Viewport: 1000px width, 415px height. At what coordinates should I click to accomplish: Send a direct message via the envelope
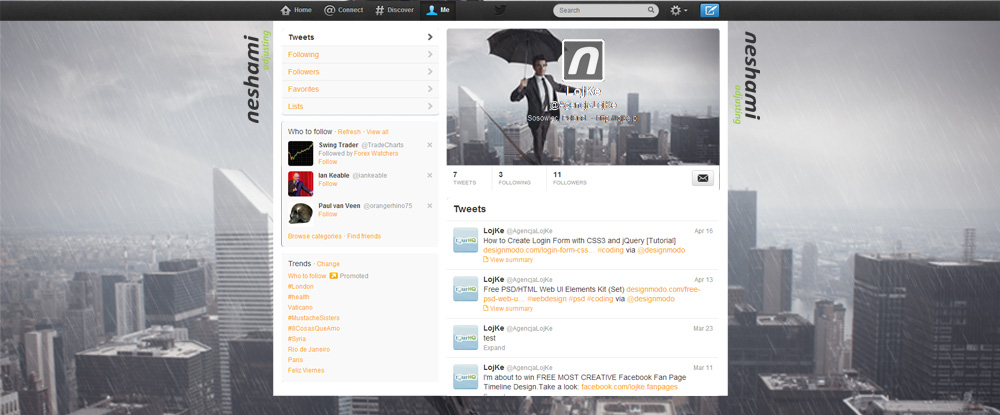coord(703,178)
